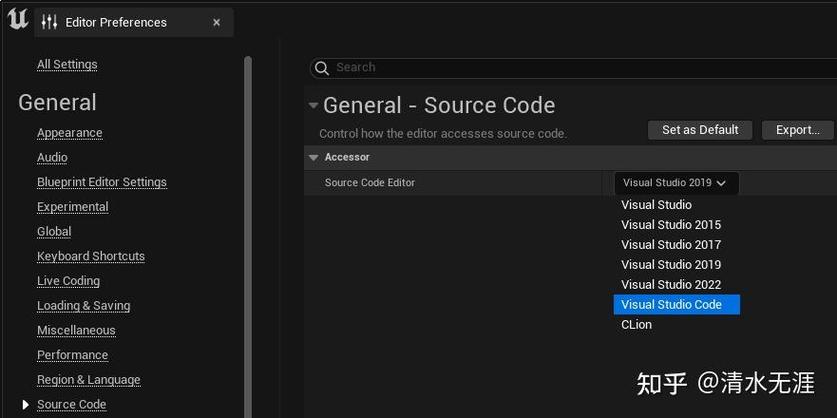Click the search magnifier icon

pos(322,68)
